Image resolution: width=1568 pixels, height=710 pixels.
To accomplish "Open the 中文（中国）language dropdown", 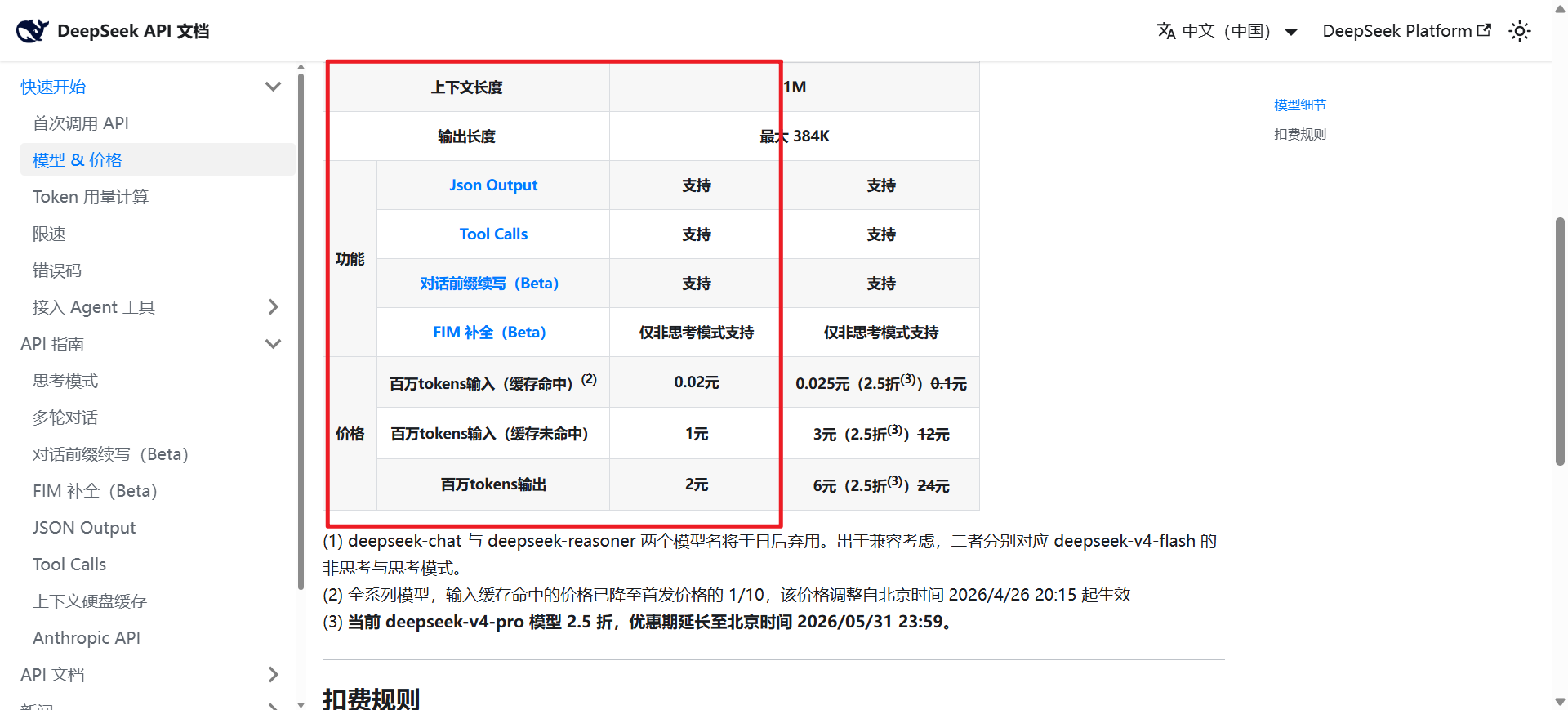I will click(1228, 31).
